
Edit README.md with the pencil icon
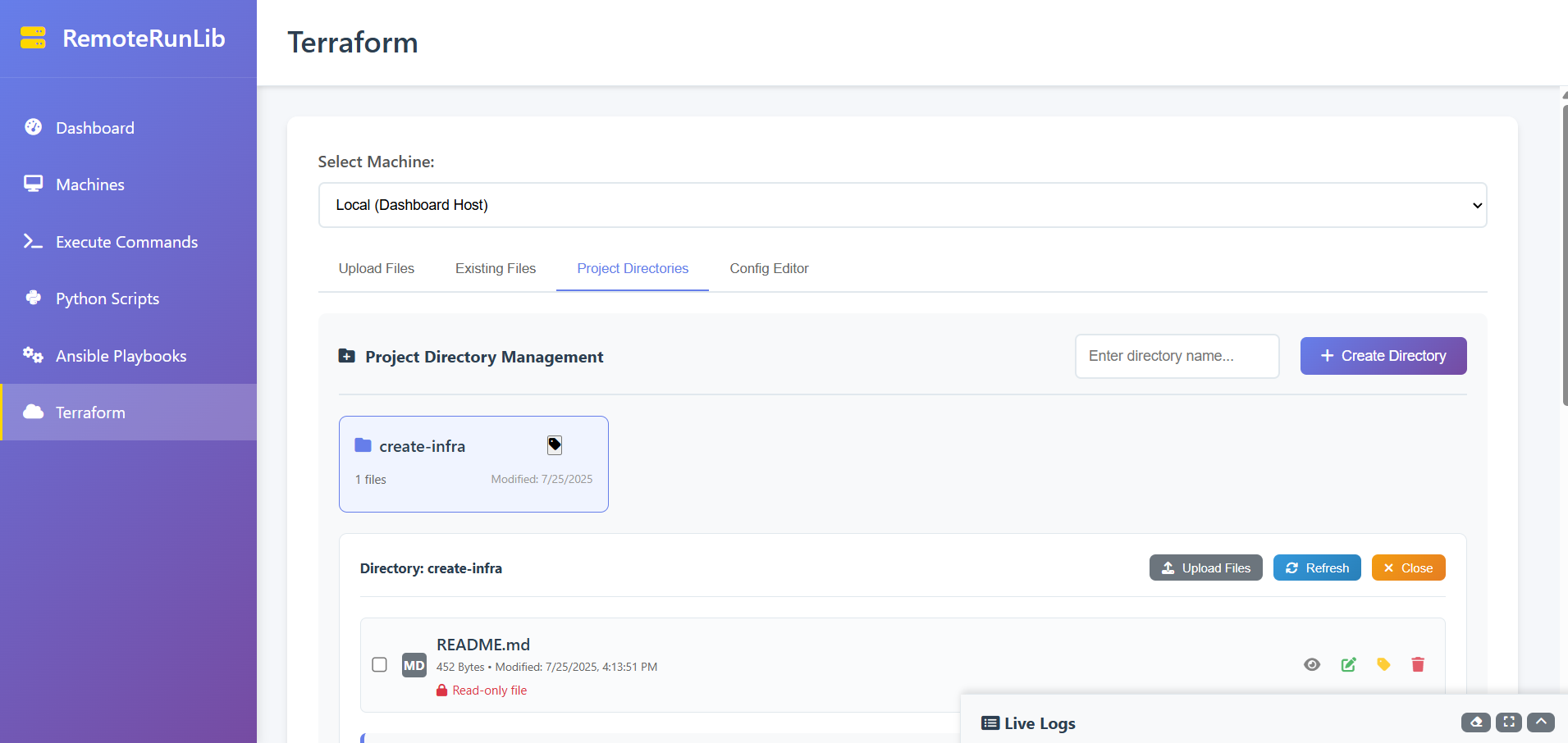click(x=1348, y=664)
